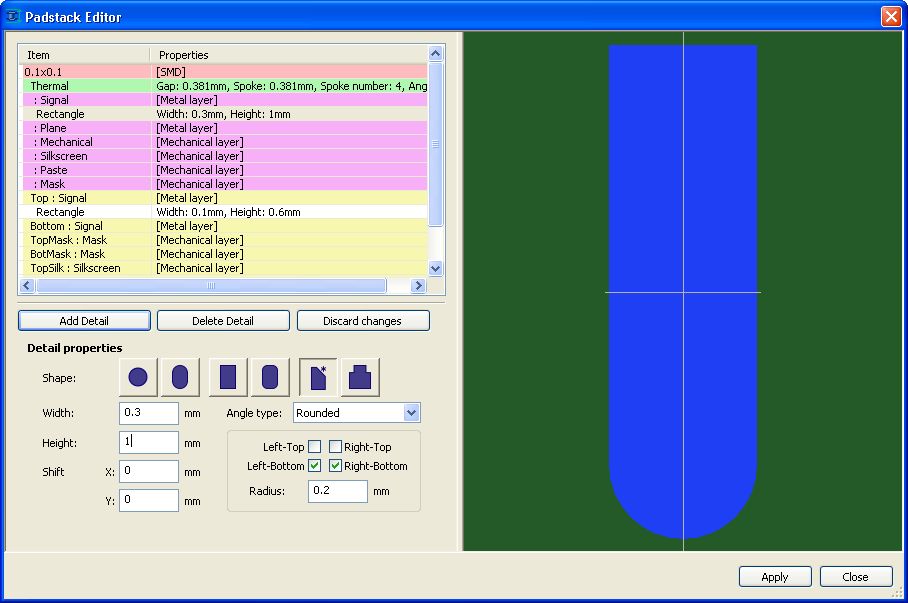Select the polygon T-shaped pad shape
The height and width of the screenshot is (603, 908).
360,377
